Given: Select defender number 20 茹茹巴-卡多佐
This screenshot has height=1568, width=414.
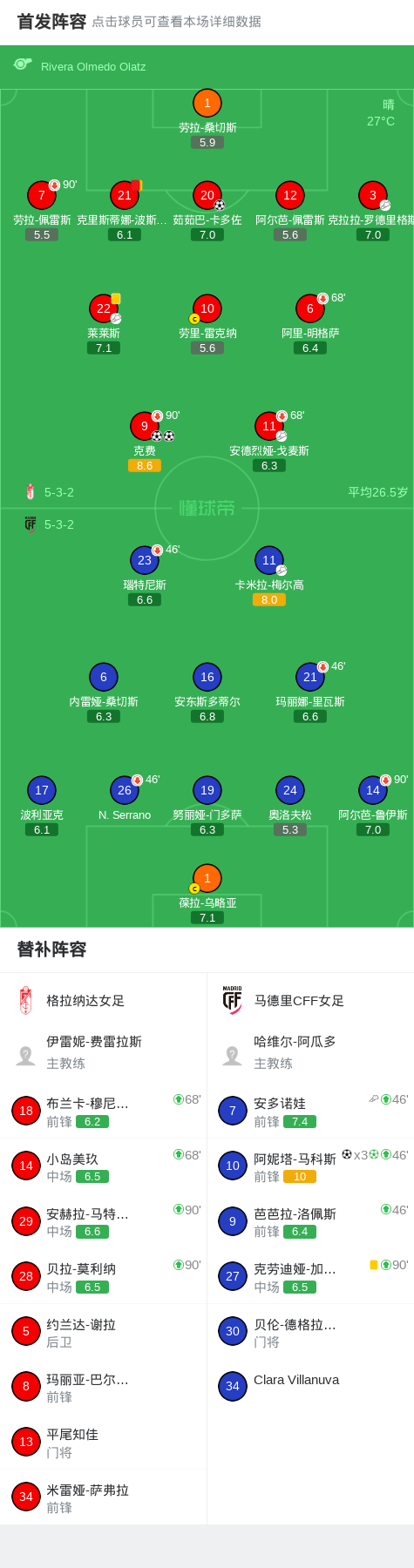Looking at the screenshot, I should [x=207, y=195].
